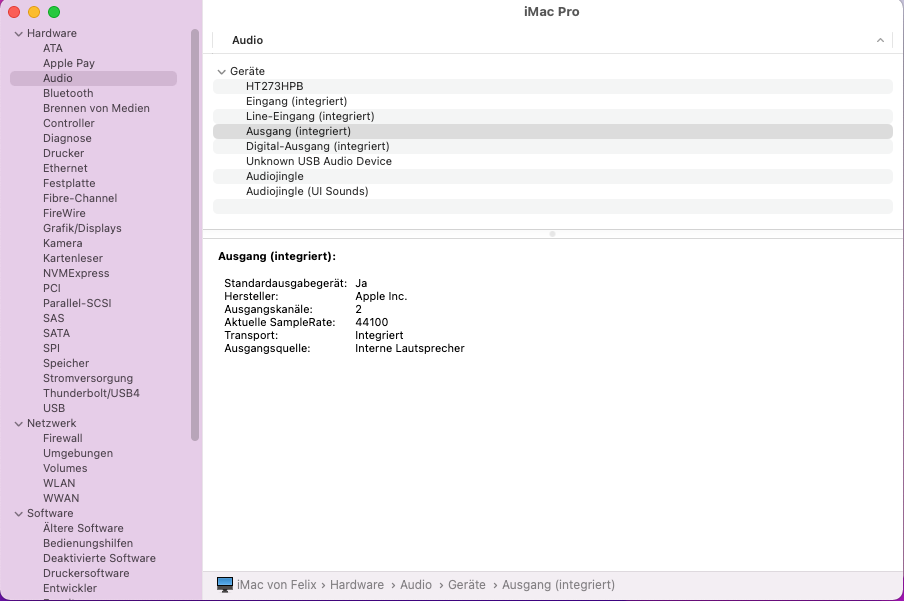Open Festplatte entry
The height and width of the screenshot is (601, 904).
(69, 183)
